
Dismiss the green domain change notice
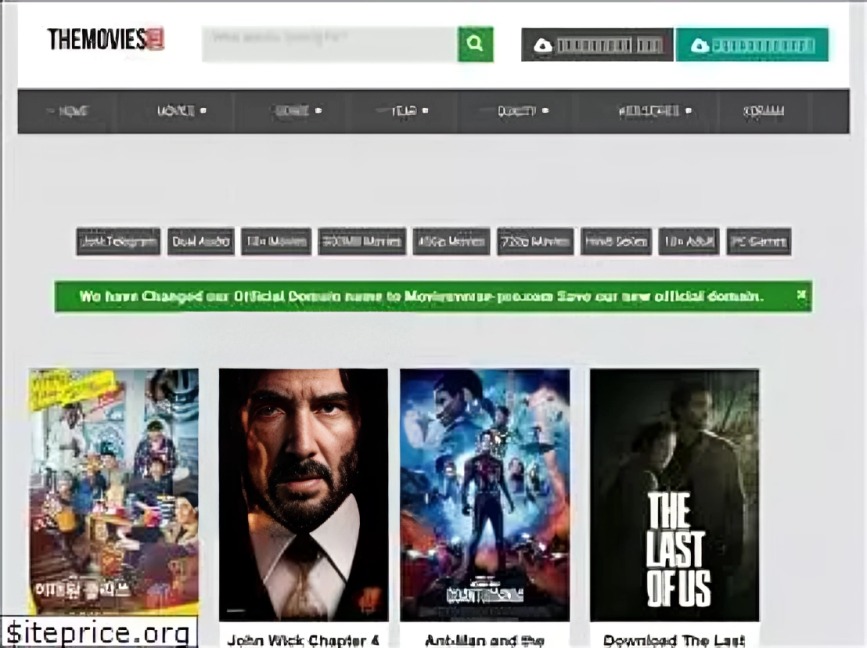[x=801, y=295]
